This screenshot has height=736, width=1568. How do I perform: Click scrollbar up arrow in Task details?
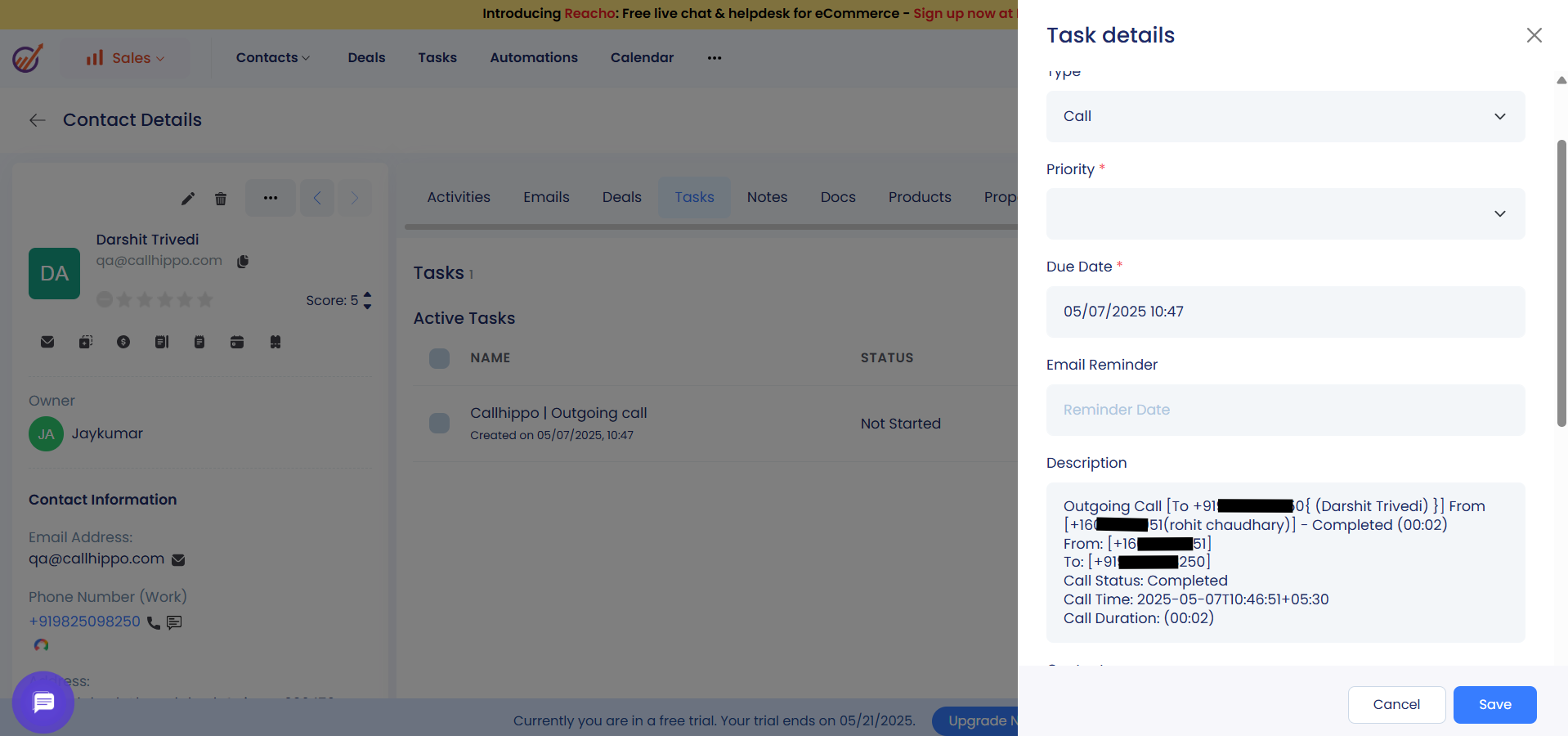(x=1561, y=80)
